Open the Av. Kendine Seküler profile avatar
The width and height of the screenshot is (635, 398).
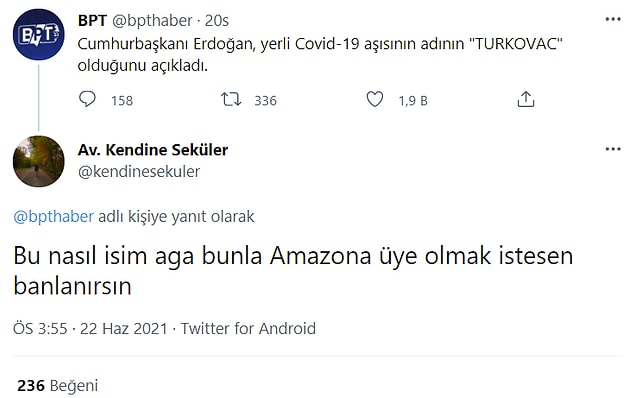click(38, 161)
